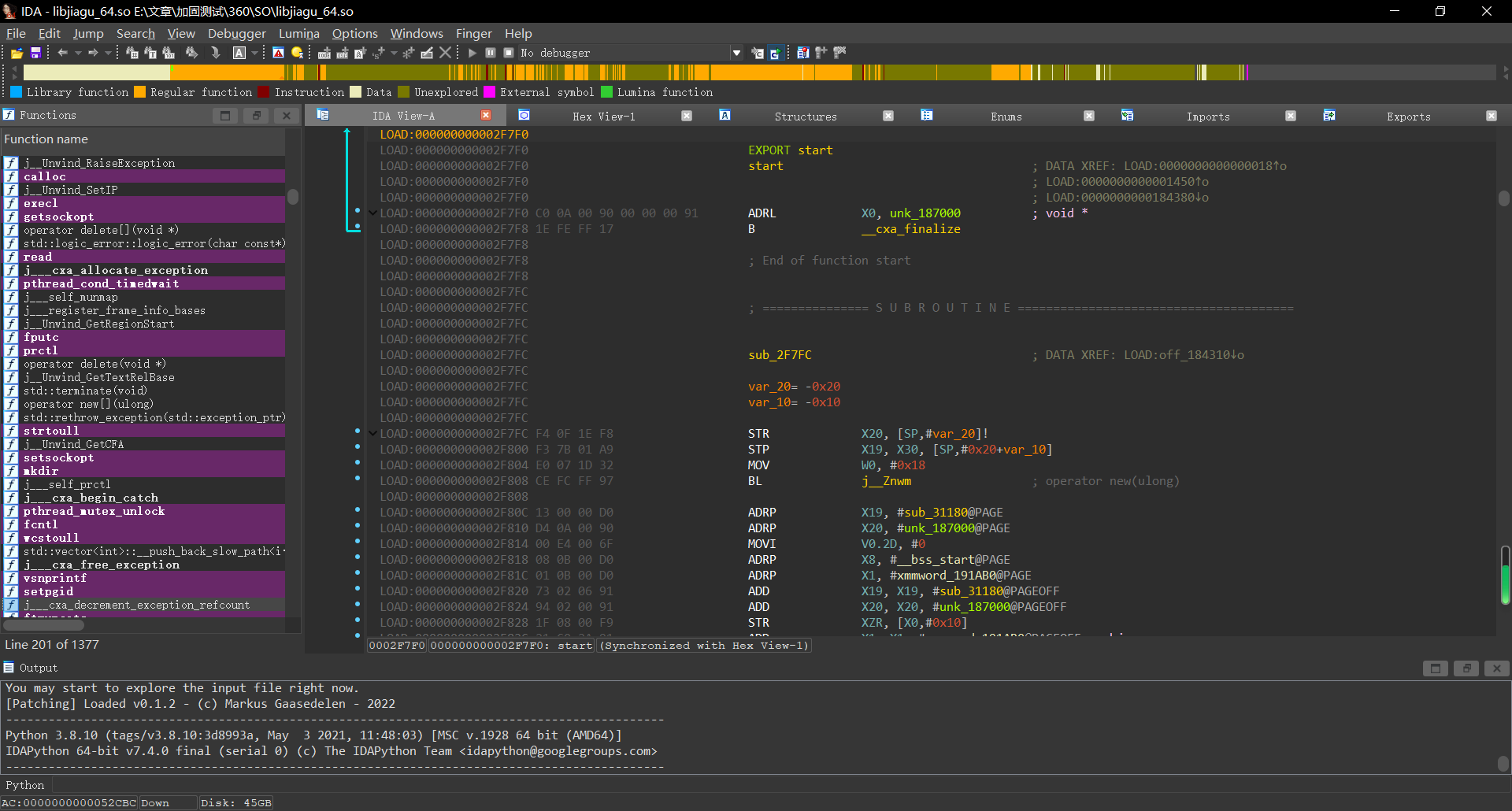Click the Structures tab's blue 'A' icon
The width and height of the screenshot is (1512, 811).
[725, 116]
